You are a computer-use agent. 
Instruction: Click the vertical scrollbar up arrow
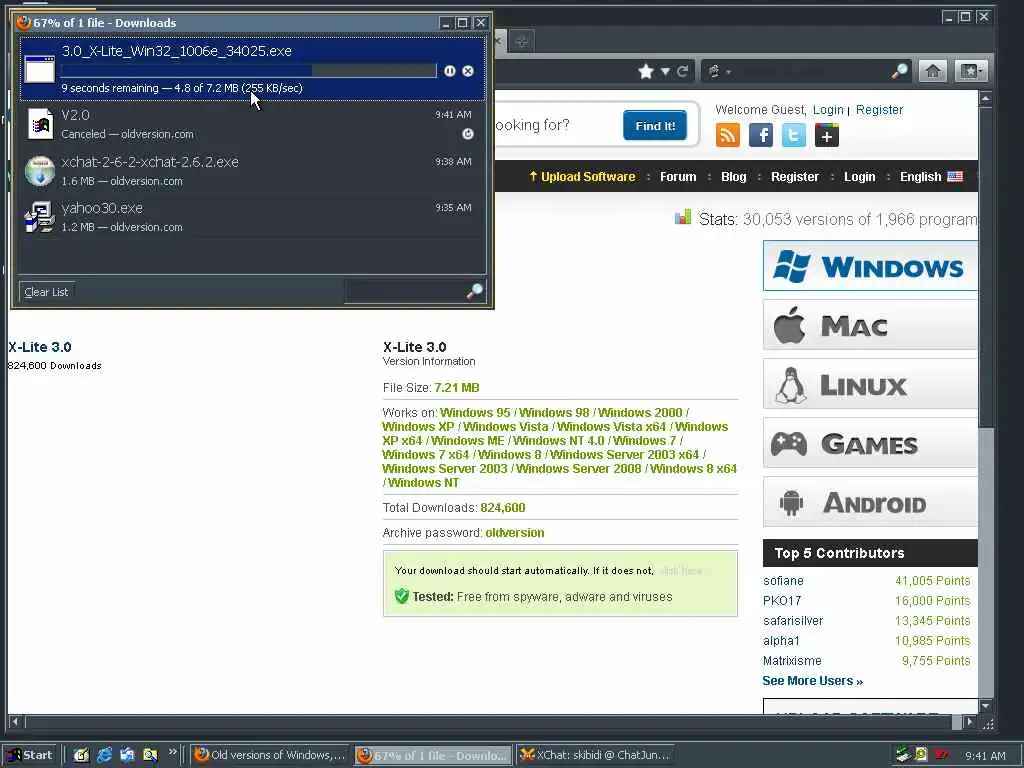pos(986,98)
